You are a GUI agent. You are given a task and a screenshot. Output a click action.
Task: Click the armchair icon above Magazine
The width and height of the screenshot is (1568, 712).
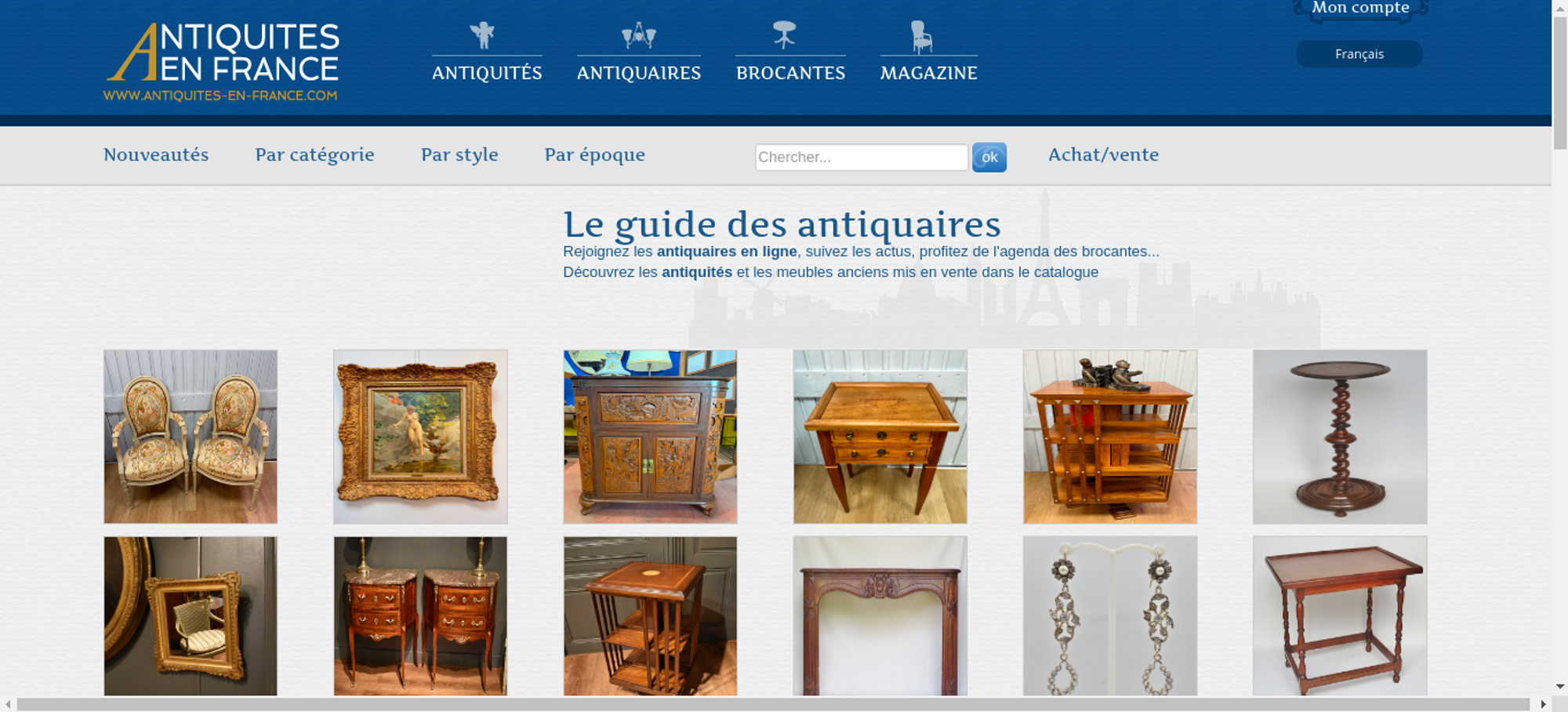point(921,37)
